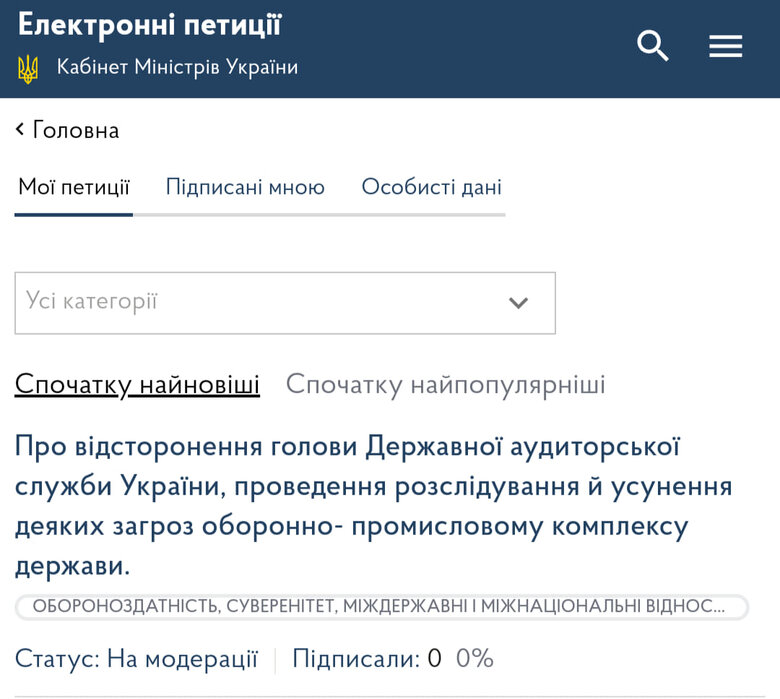Open the hamburger menu in header
This screenshot has width=780, height=699.
click(x=725, y=46)
